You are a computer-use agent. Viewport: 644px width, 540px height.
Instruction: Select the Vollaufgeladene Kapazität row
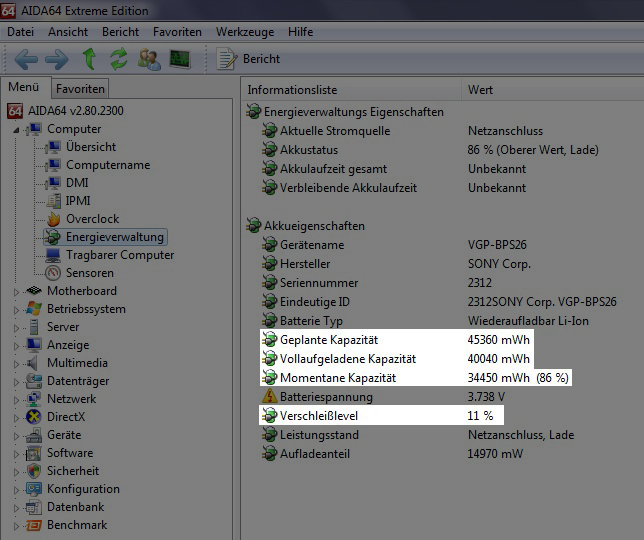click(x=397, y=359)
